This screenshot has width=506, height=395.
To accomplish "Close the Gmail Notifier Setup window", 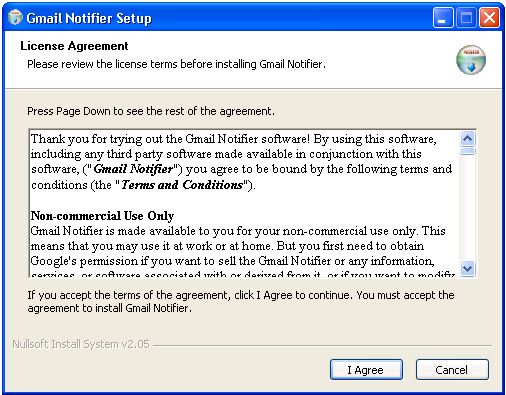I will click(489, 17).
